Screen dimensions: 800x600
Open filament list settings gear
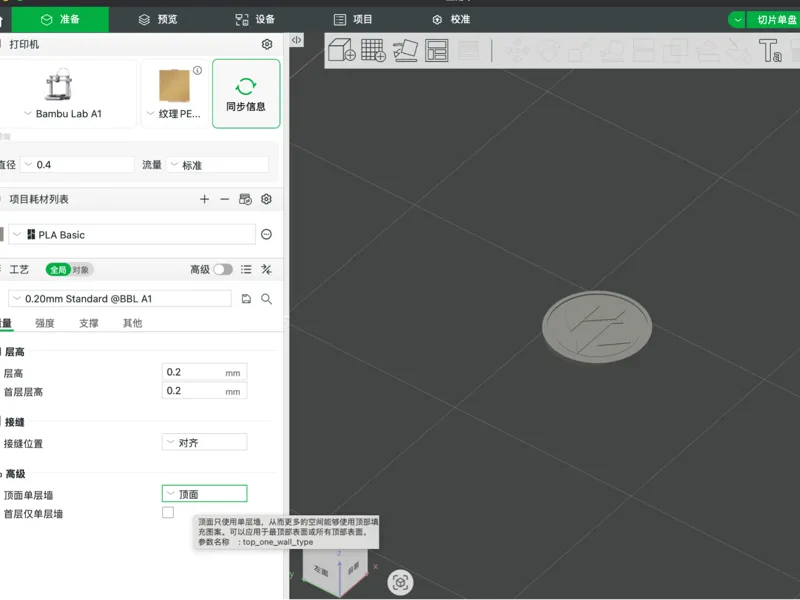click(x=266, y=199)
